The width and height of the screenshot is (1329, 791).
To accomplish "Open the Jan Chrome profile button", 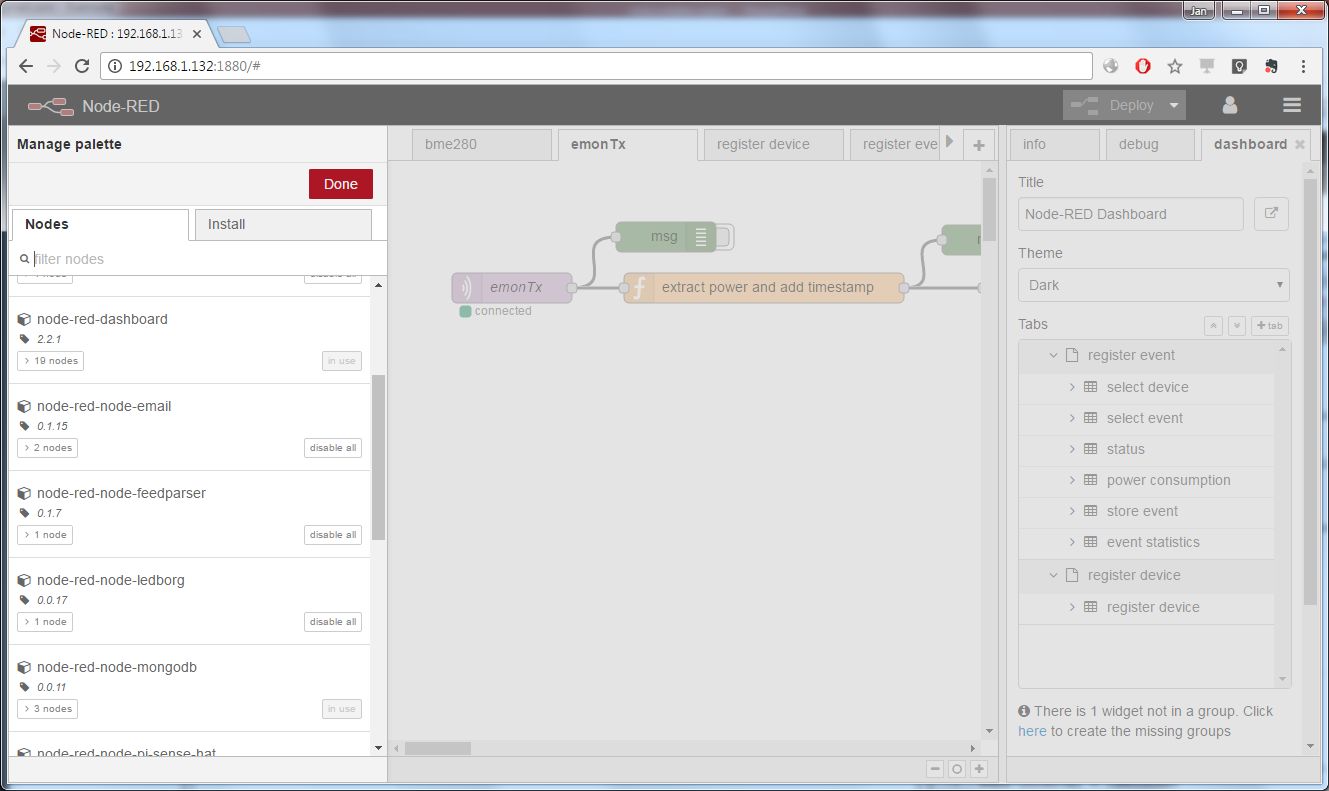I will [x=1198, y=11].
